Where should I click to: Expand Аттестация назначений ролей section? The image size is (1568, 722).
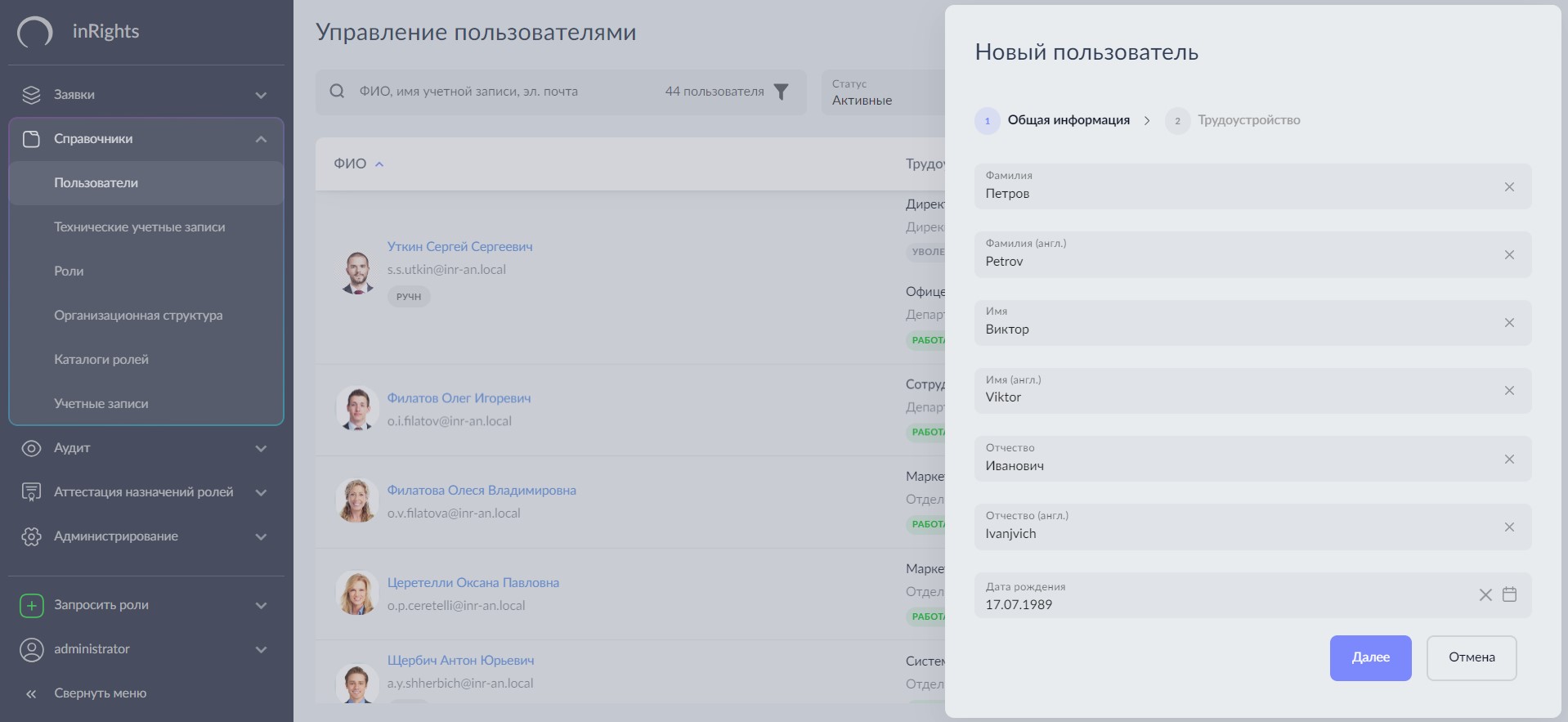(261, 492)
